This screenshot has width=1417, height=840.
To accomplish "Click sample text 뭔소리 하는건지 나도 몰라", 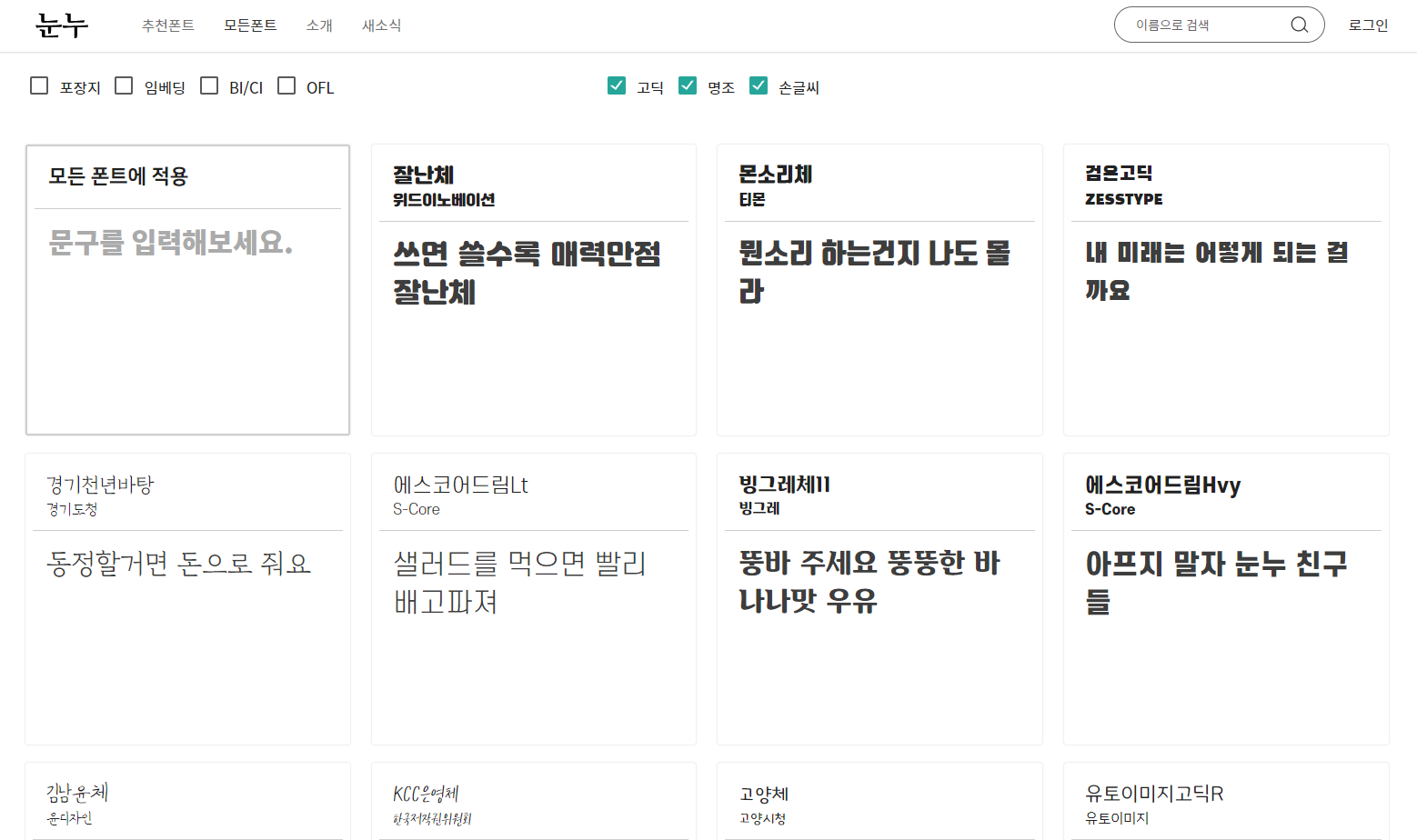I will coord(874,271).
